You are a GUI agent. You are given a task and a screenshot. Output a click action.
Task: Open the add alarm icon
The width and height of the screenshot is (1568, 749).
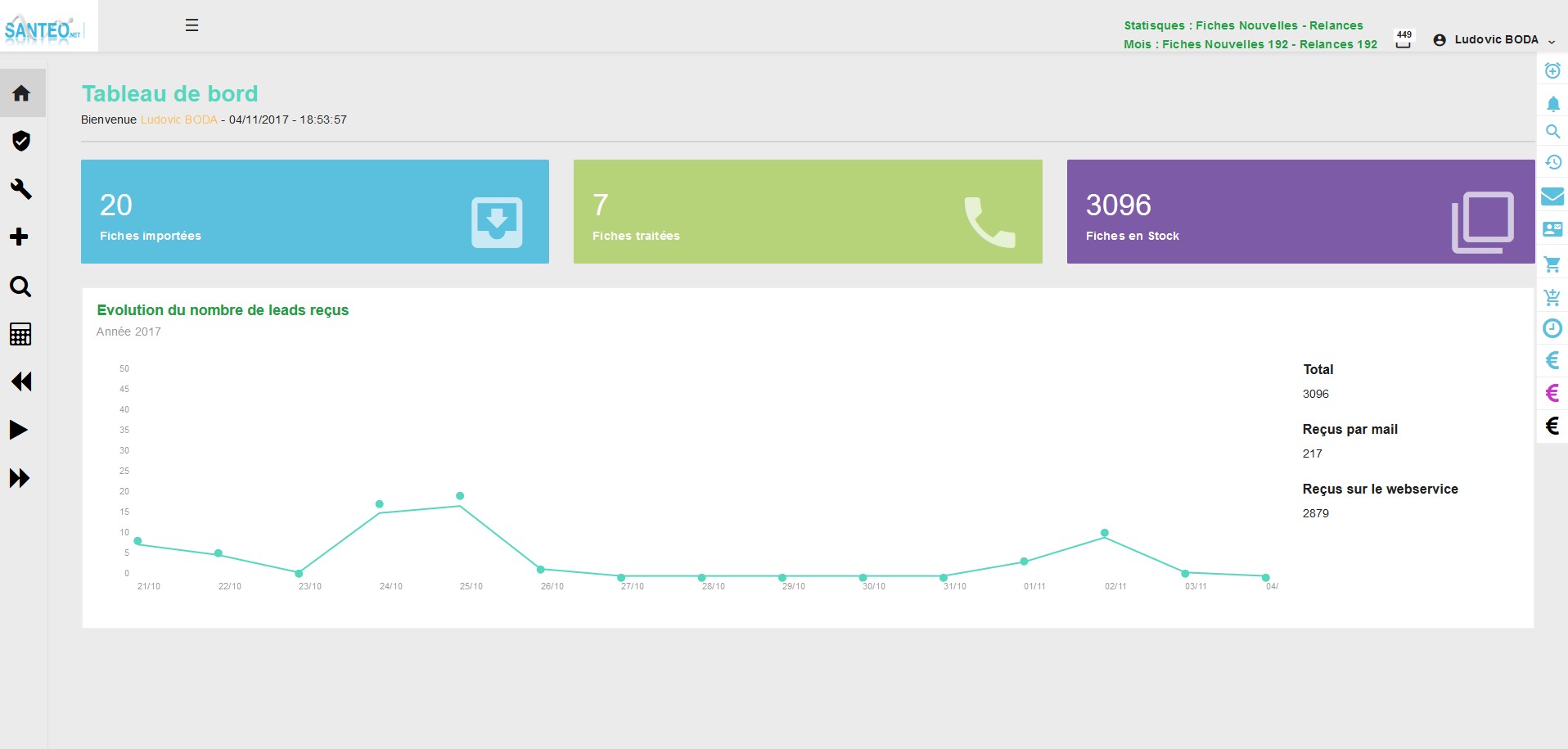pyautogui.click(x=1552, y=71)
